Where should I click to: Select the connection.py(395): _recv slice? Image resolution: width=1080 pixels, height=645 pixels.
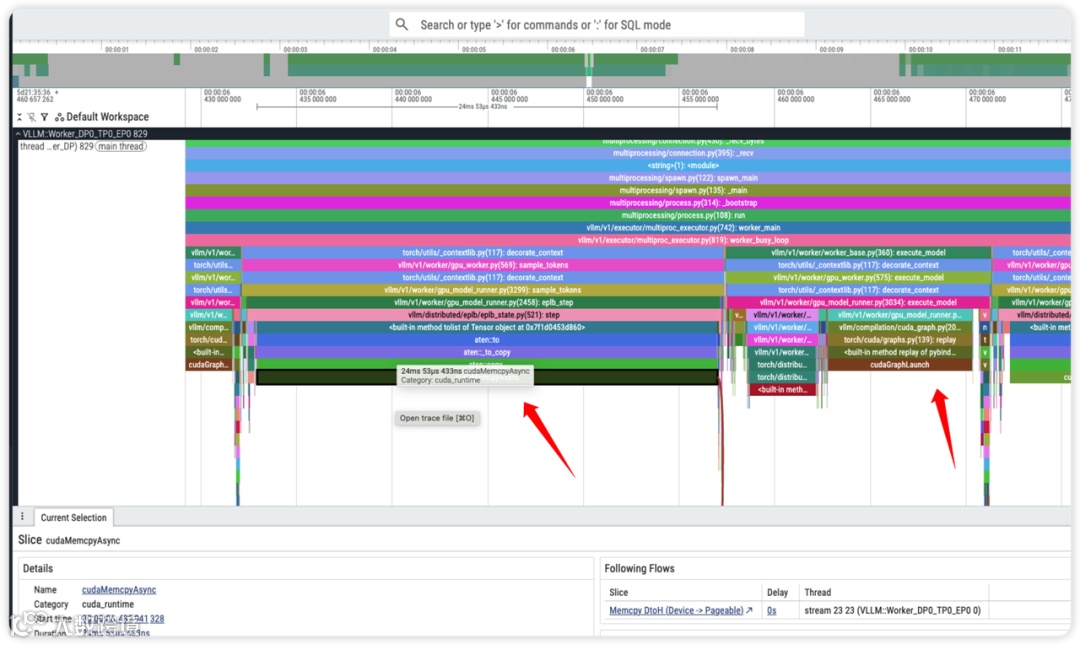point(627,154)
